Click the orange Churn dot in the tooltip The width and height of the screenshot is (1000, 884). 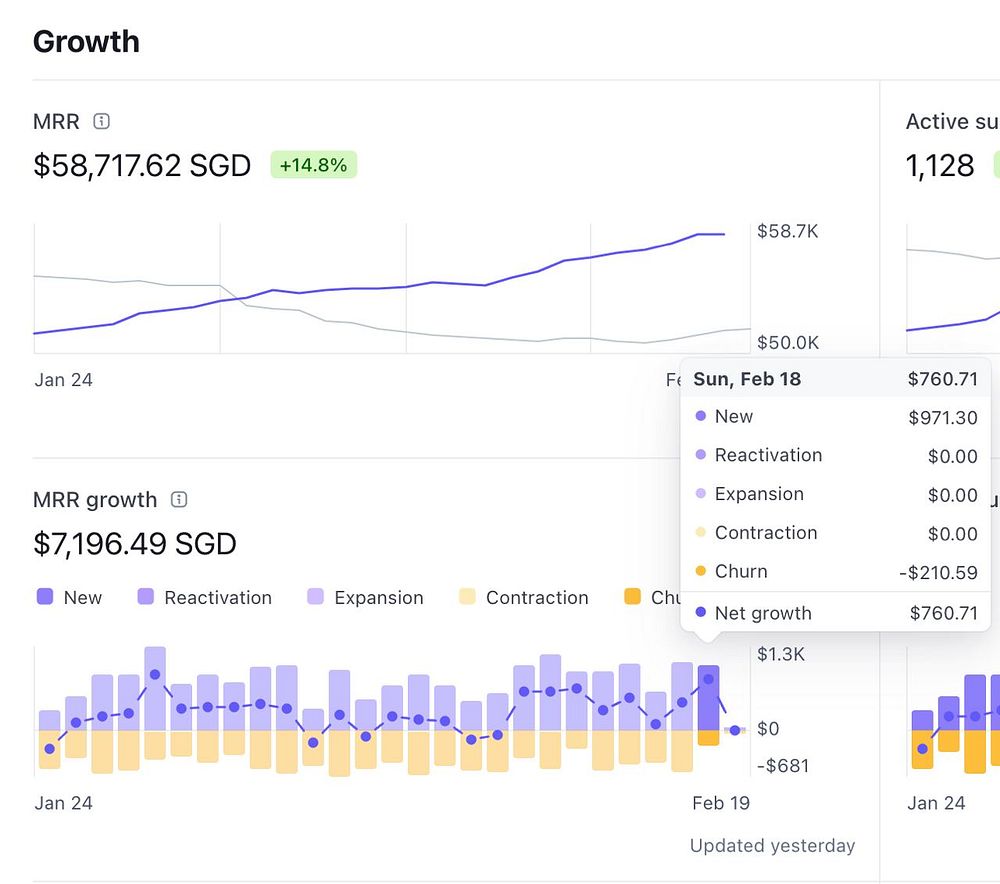700,572
